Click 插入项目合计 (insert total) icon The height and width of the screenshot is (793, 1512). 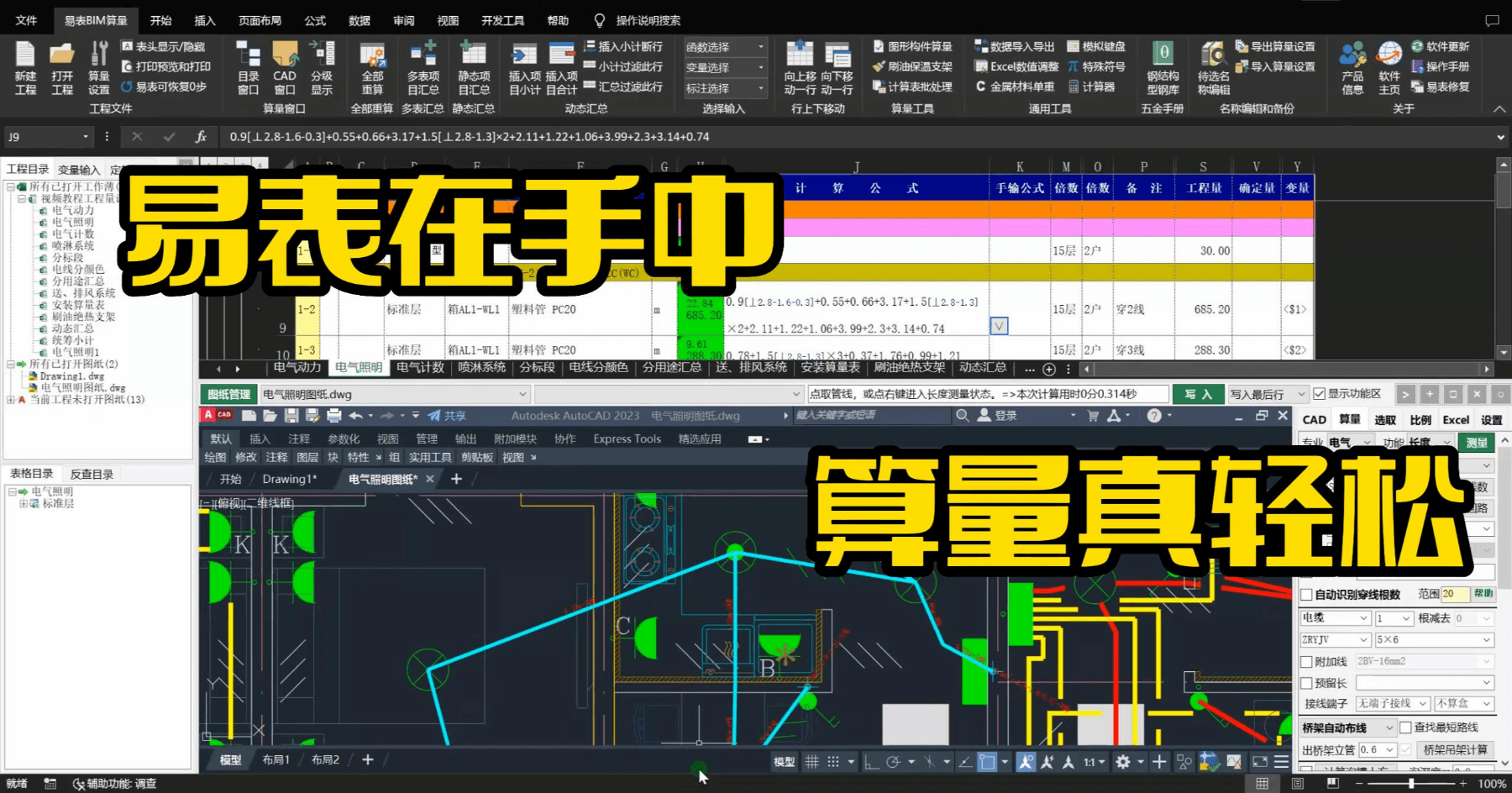(561, 55)
